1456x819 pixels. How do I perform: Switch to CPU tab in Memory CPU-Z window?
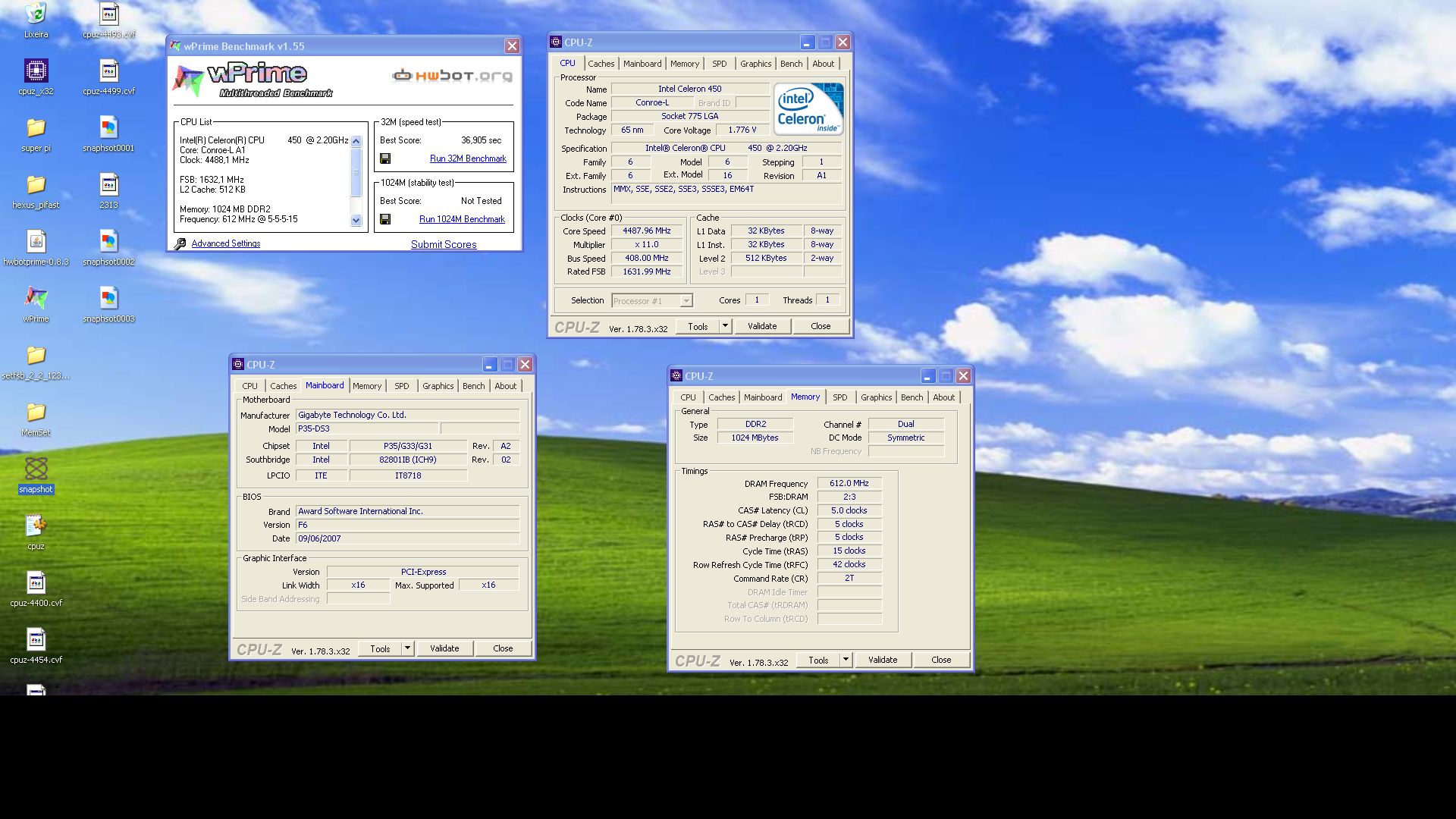[688, 397]
